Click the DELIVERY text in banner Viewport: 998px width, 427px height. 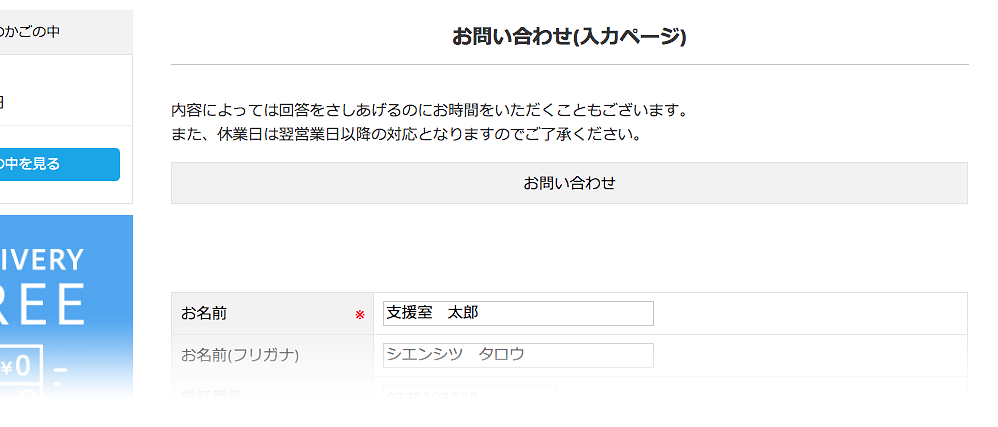[42, 260]
